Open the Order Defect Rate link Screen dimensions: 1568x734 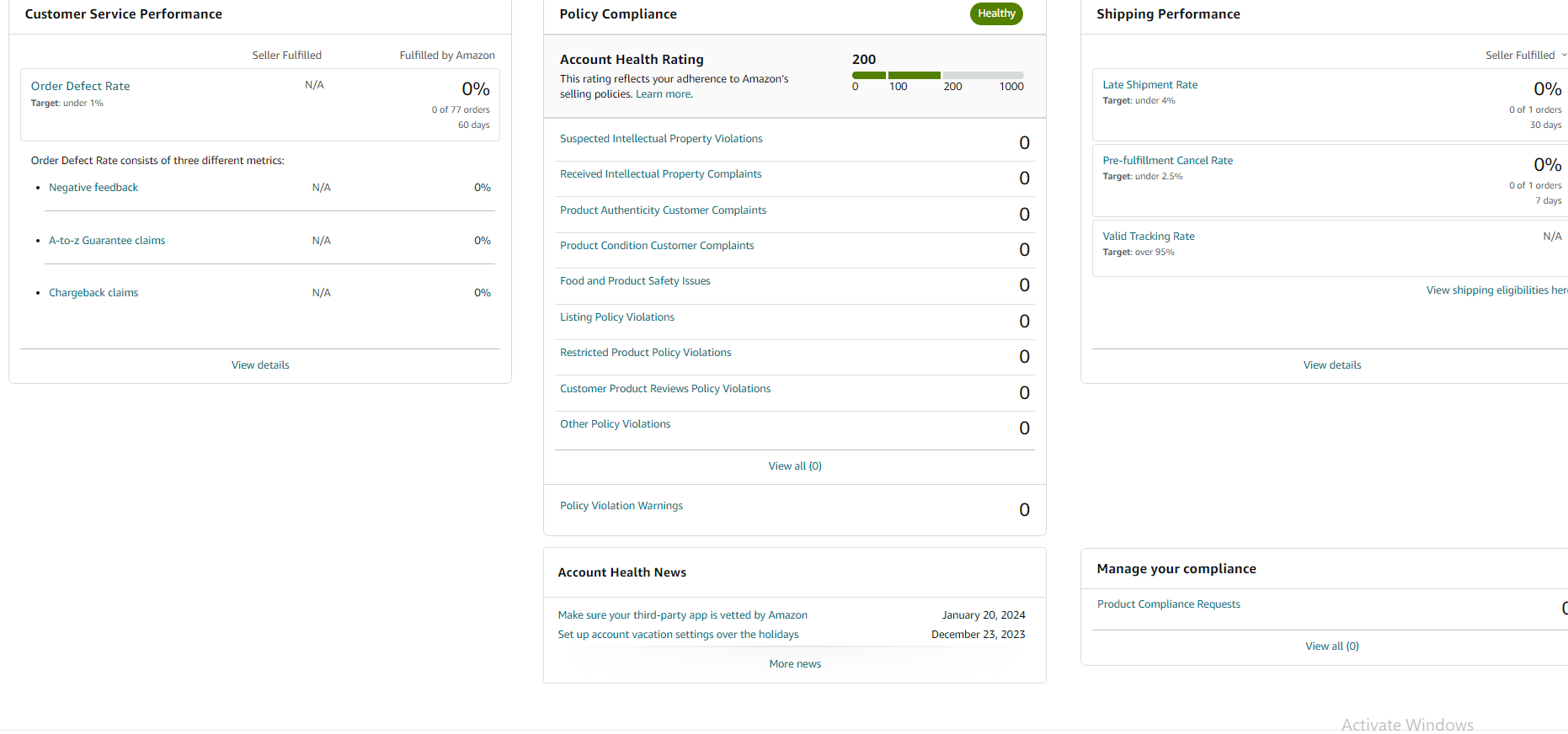click(80, 86)
